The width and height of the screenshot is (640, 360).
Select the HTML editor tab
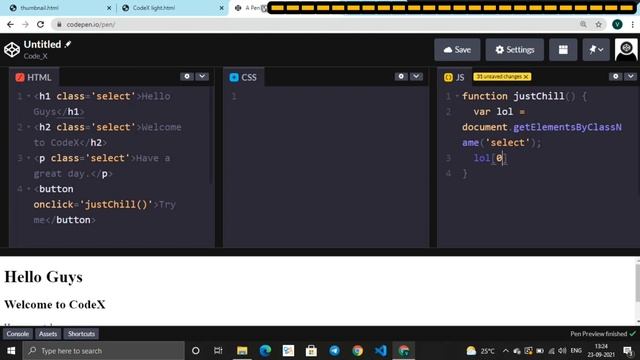(x=34, y=77)
